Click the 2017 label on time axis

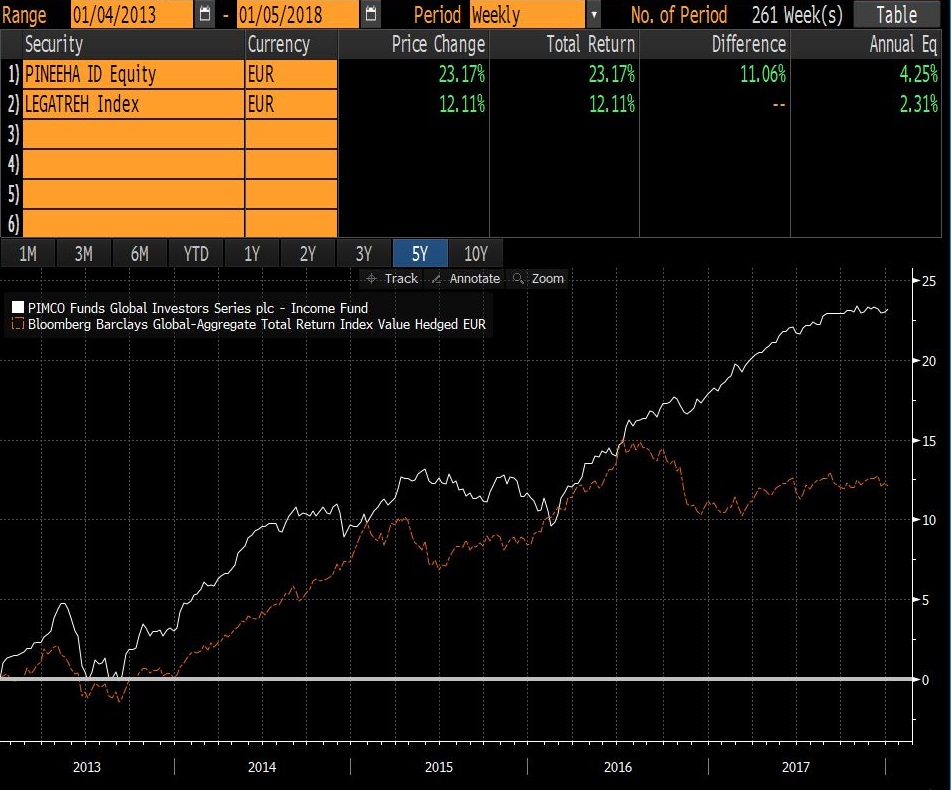coord(795,767)
